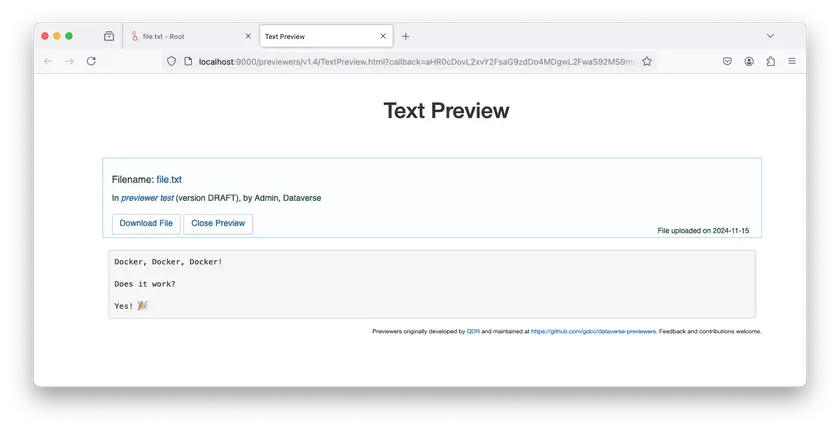Screen dimensions: 840x431
Task: Reload the current page
Action: [91, 61]
